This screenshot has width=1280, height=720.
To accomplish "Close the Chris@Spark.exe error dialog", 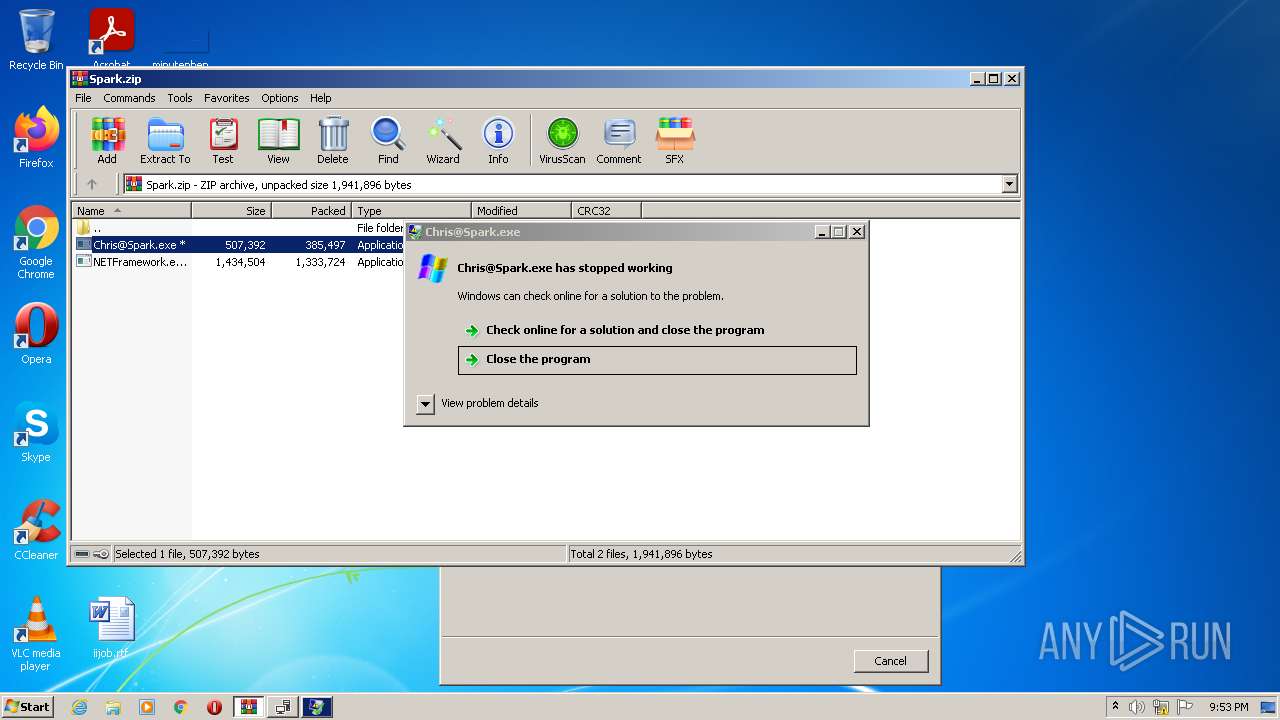I will (x=856, y=232).
